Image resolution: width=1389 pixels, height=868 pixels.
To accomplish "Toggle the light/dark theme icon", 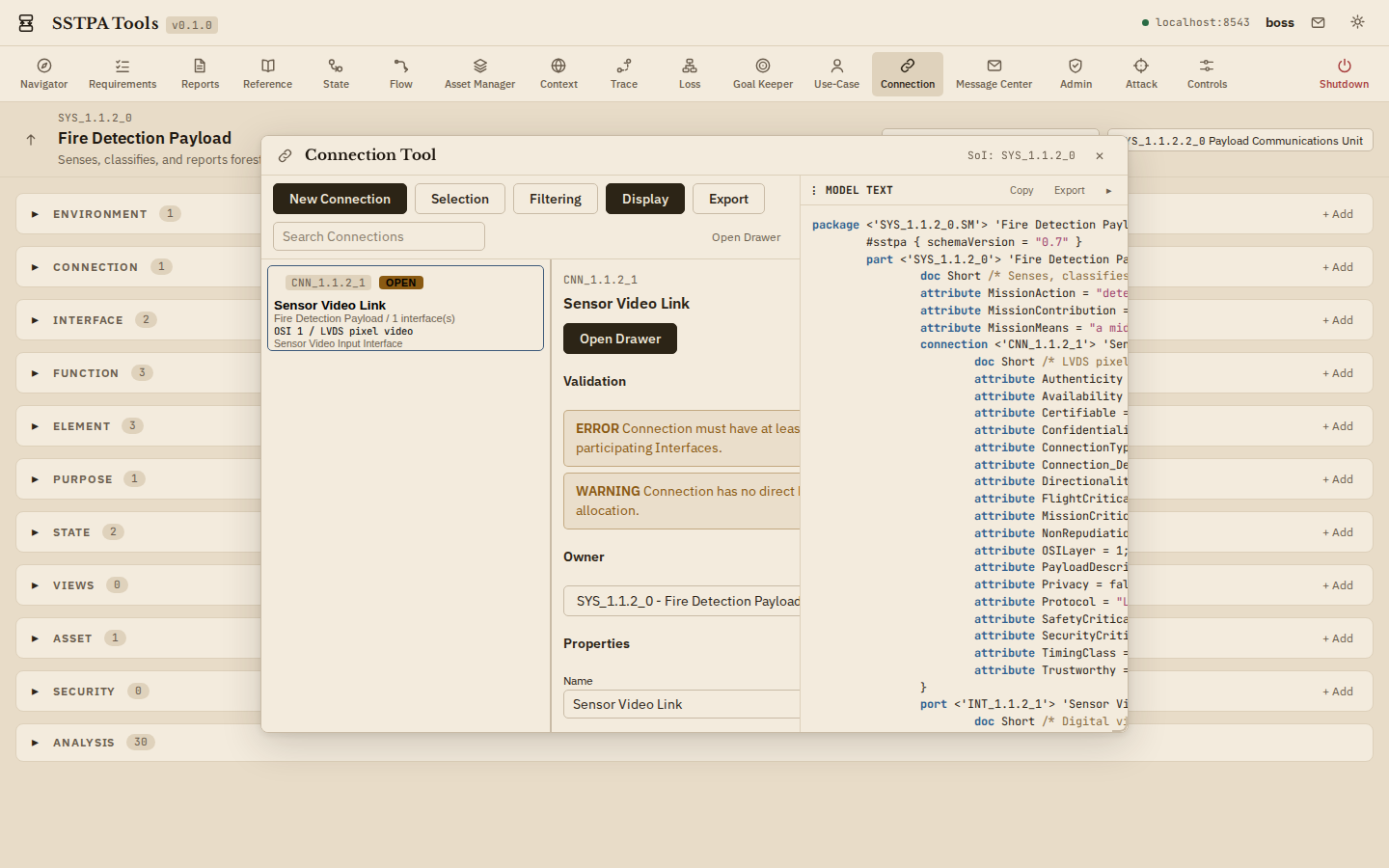I will 1357,22.
